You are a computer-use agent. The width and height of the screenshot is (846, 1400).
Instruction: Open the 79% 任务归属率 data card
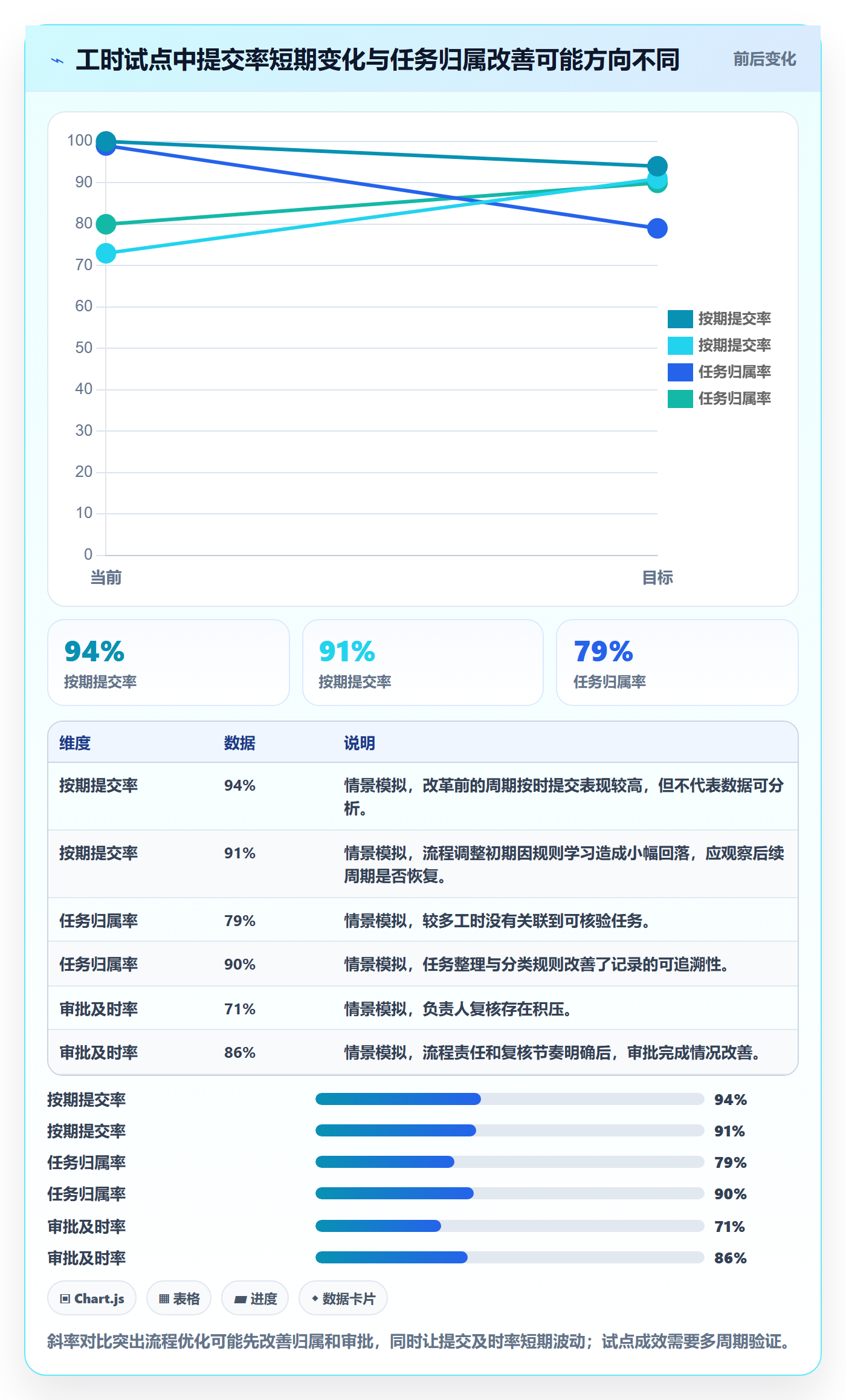[x=677, y=663]
